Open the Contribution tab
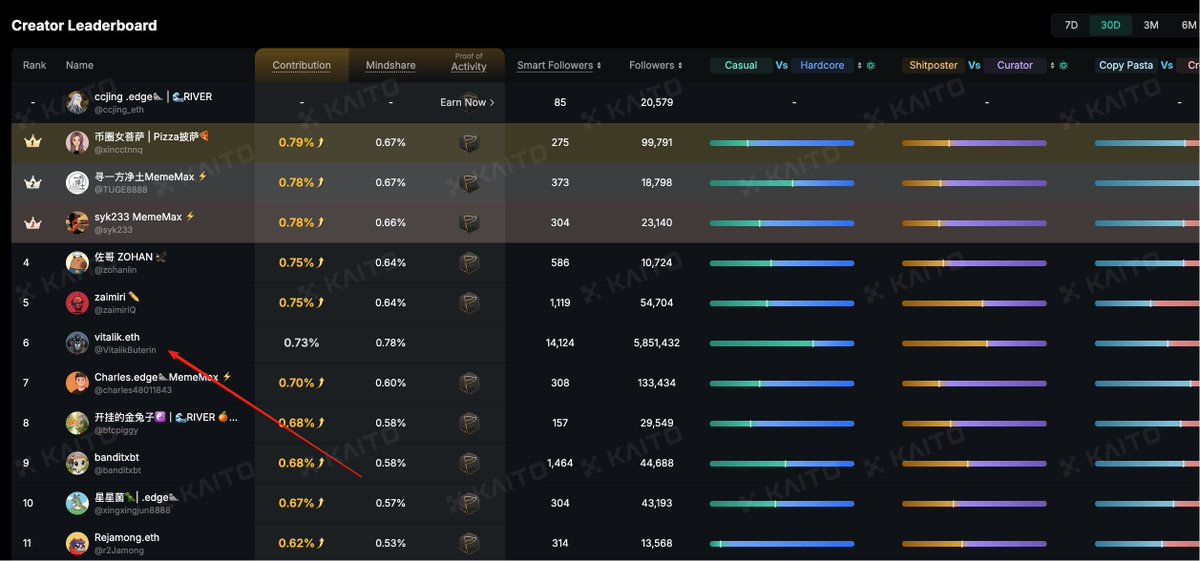 (x=302, y=65)
